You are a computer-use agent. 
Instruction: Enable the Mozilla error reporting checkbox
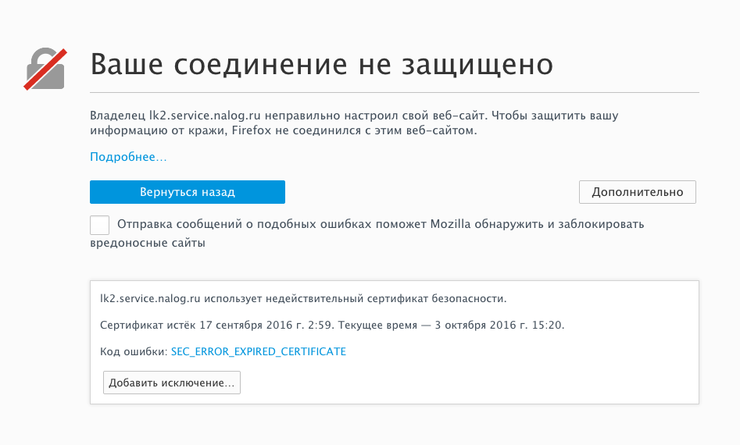[x=100, y=225]
